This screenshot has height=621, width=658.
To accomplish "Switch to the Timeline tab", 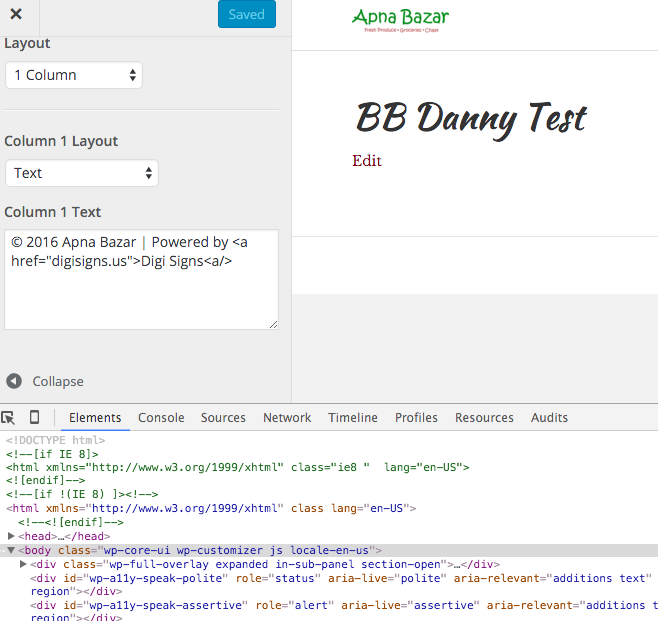I will click(x=353, y=418).
